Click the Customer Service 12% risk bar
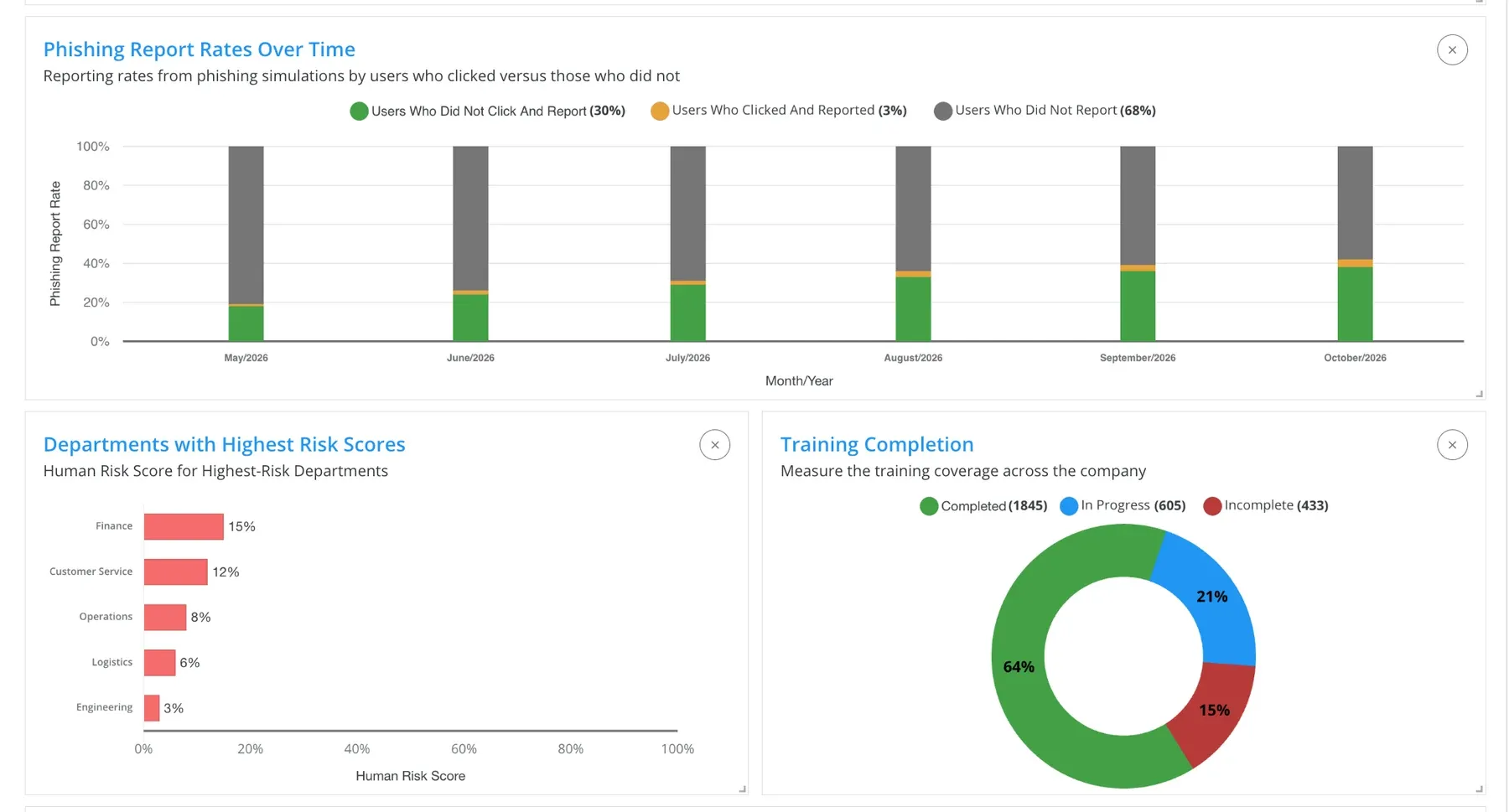Screen dimensions: 1509x812 (x=175, y=572)
